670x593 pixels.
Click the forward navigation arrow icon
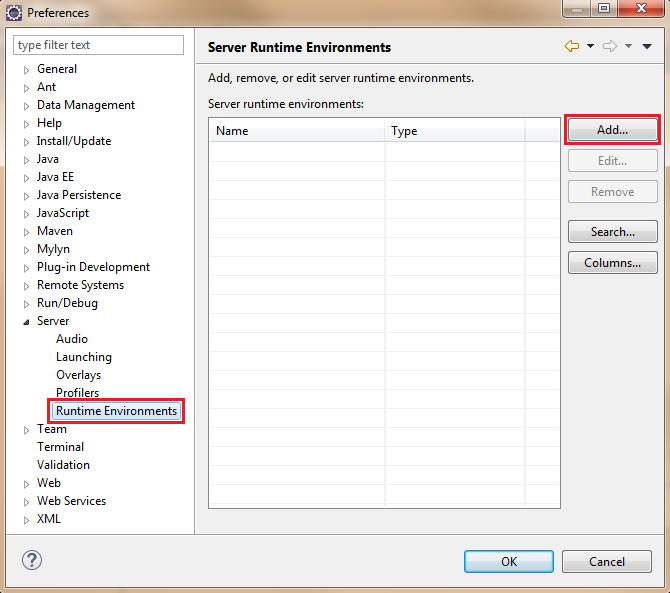pos(610,46)
